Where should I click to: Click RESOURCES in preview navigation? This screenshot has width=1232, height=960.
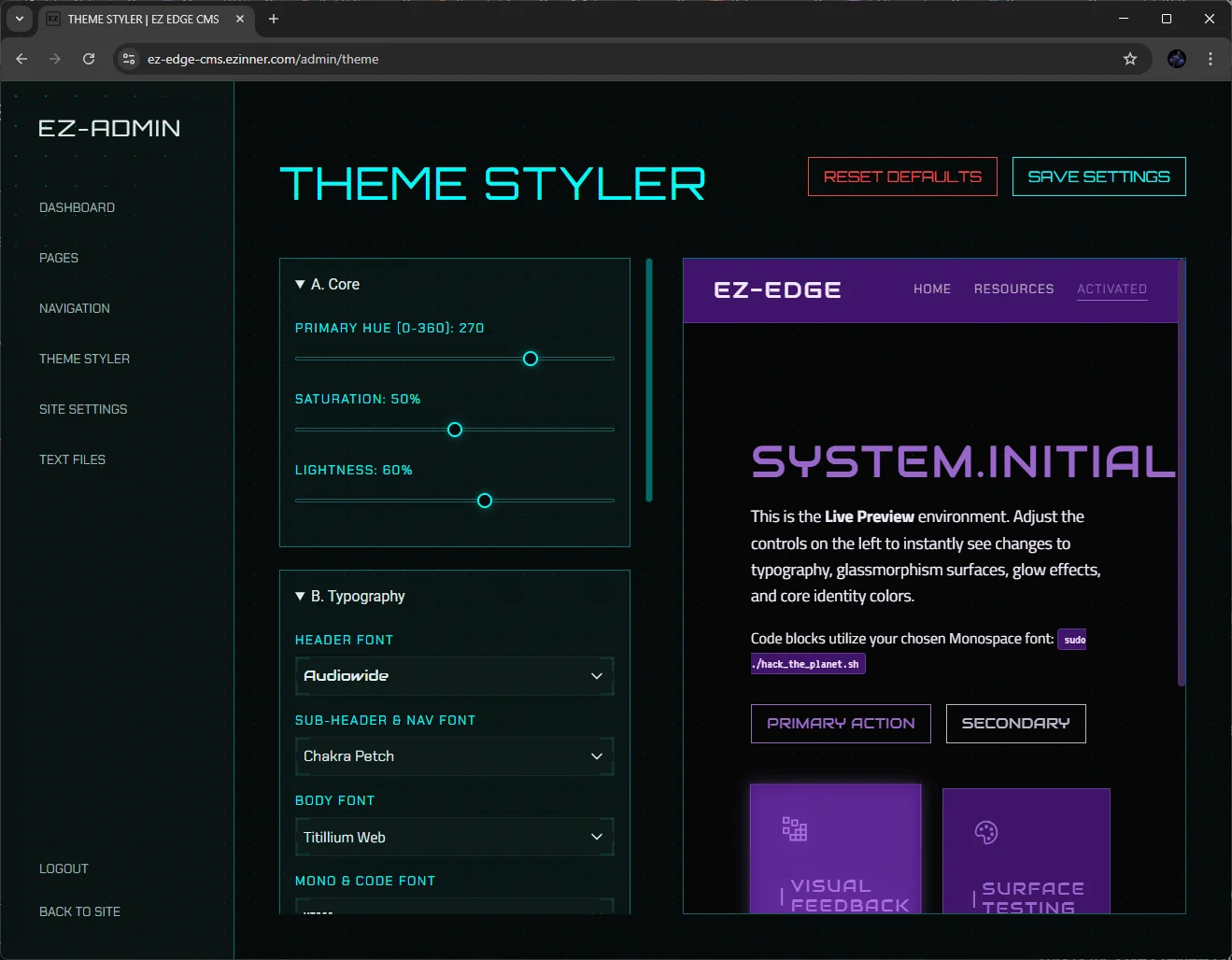[1013, 289]
